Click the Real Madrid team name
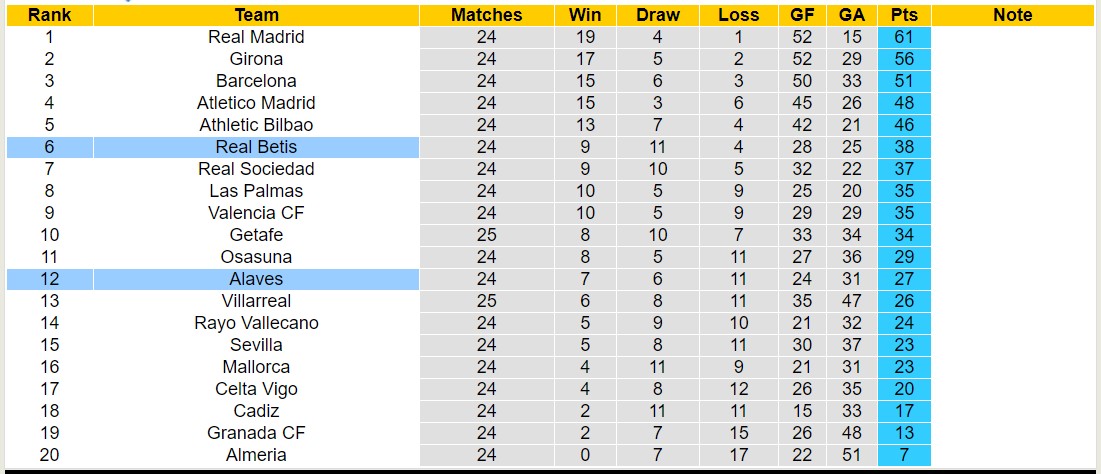This screenshot has width=1101, height=474. pyautogui.click(x=256, y=37)
